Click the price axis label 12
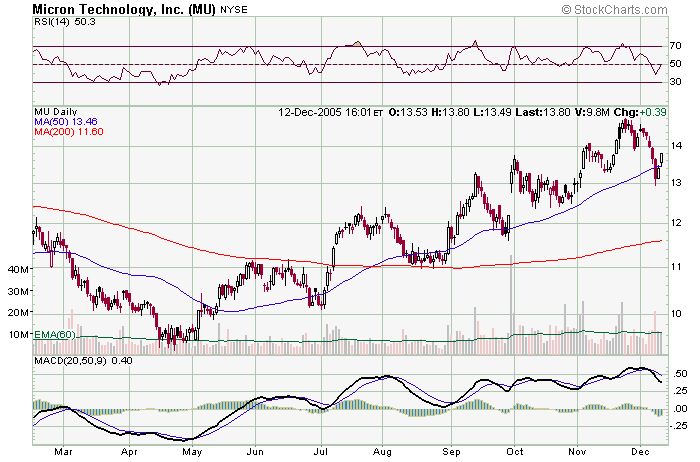 click(675, 222)
